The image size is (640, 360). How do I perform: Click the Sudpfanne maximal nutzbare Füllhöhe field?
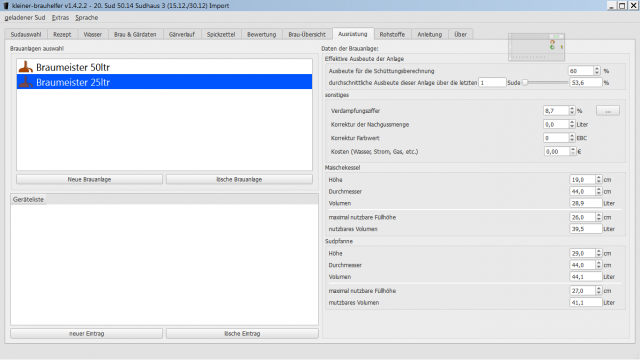[582, 291]
